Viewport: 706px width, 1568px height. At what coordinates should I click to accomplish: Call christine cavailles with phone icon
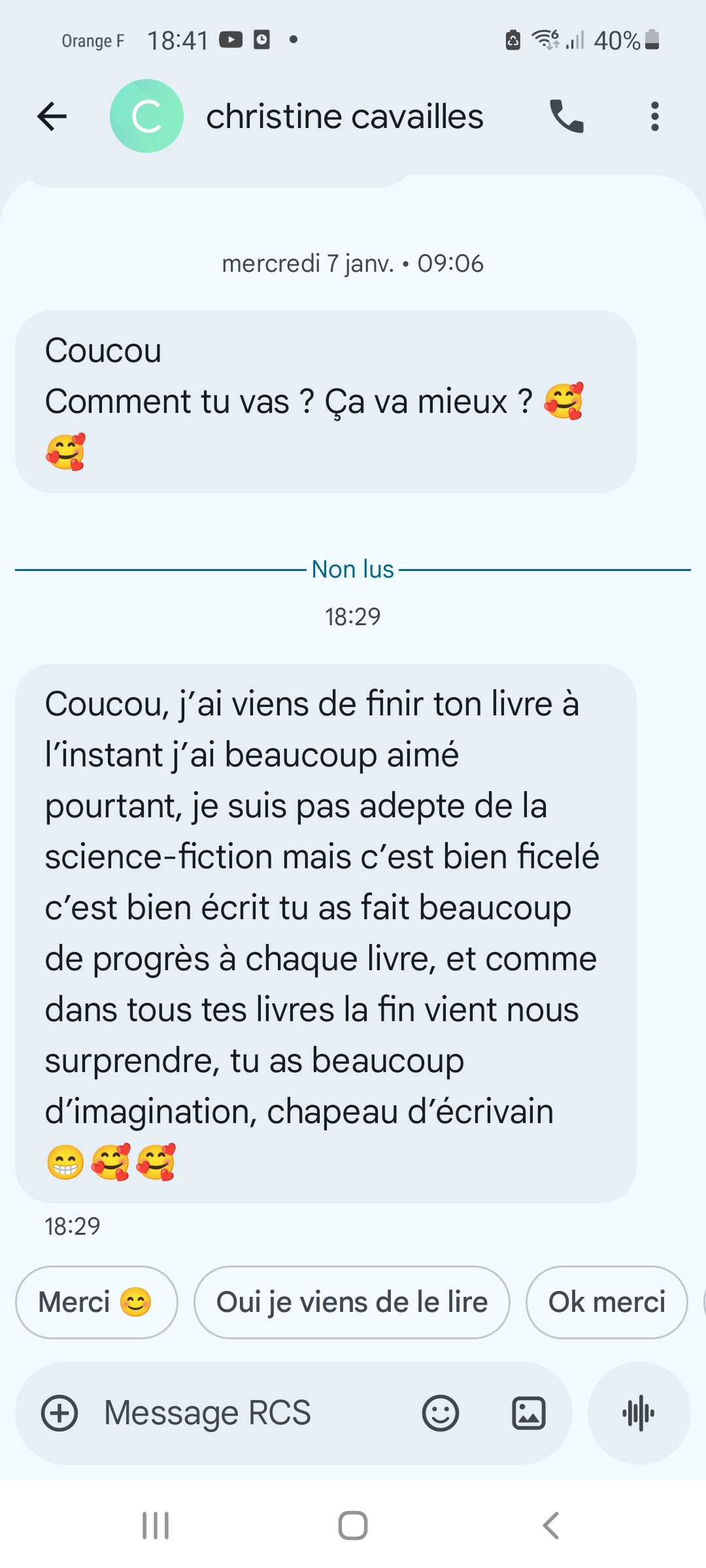pos(567,117)
